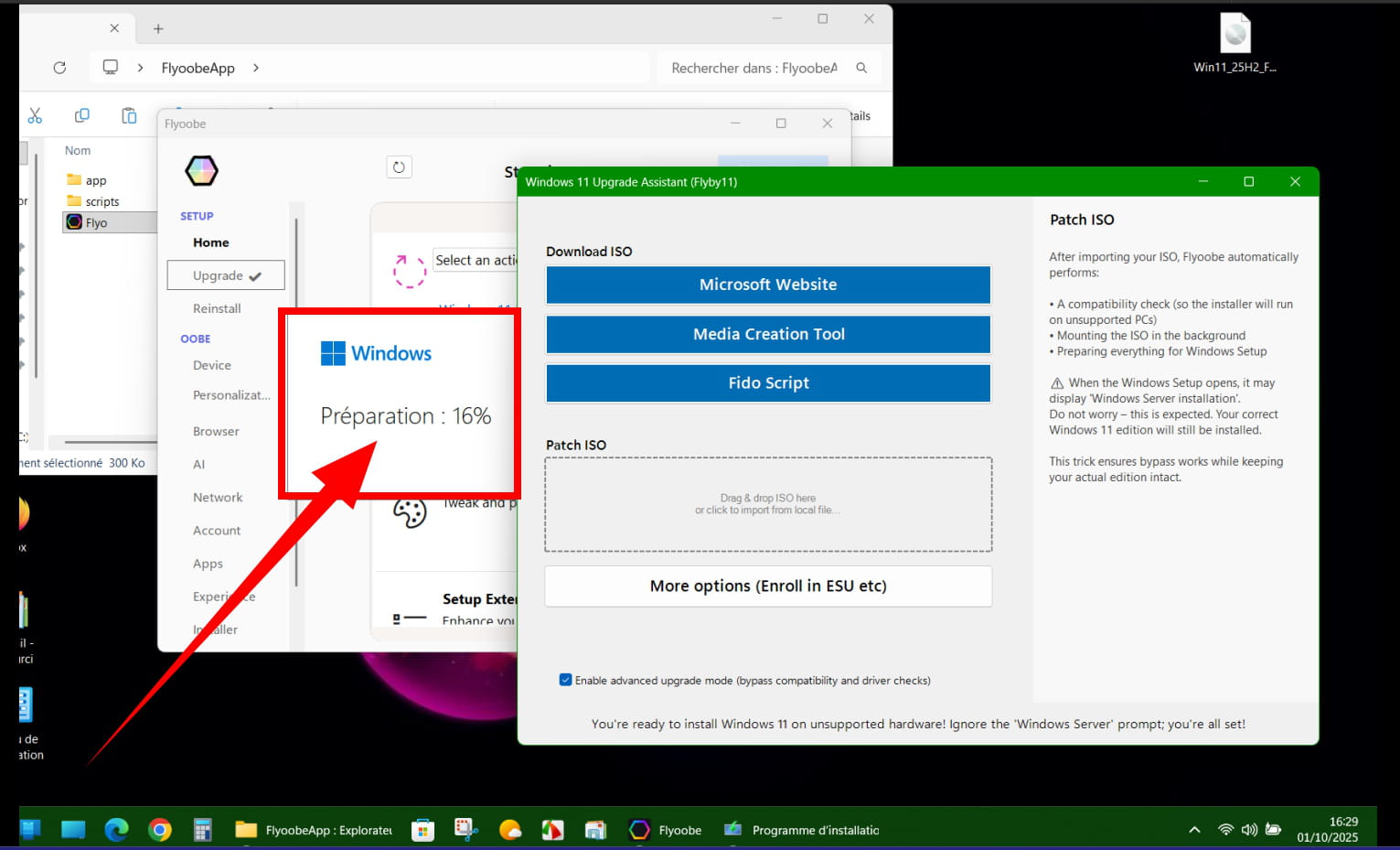
Task: Select Reinstall in Flyoobe sidebar
Action: click(x=217, y=308)
